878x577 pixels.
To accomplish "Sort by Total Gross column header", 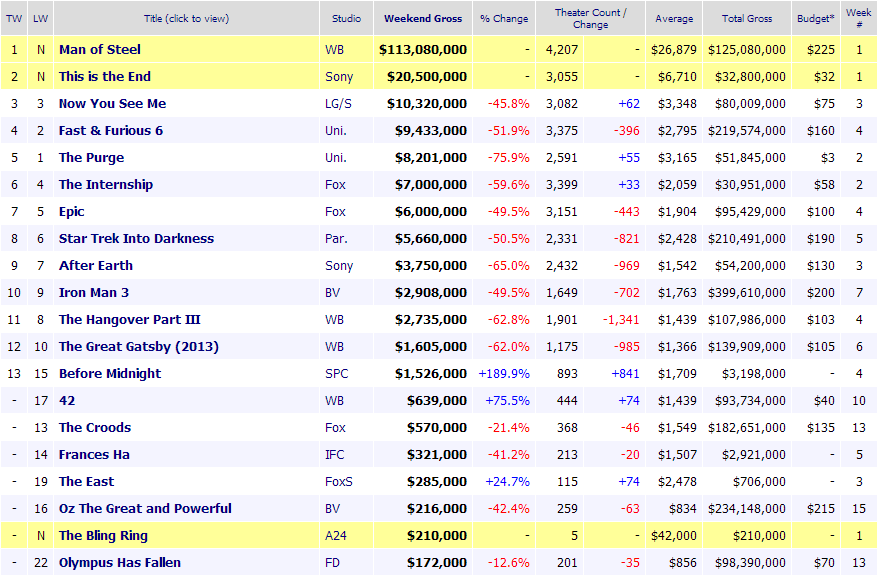I will [747, 18].
